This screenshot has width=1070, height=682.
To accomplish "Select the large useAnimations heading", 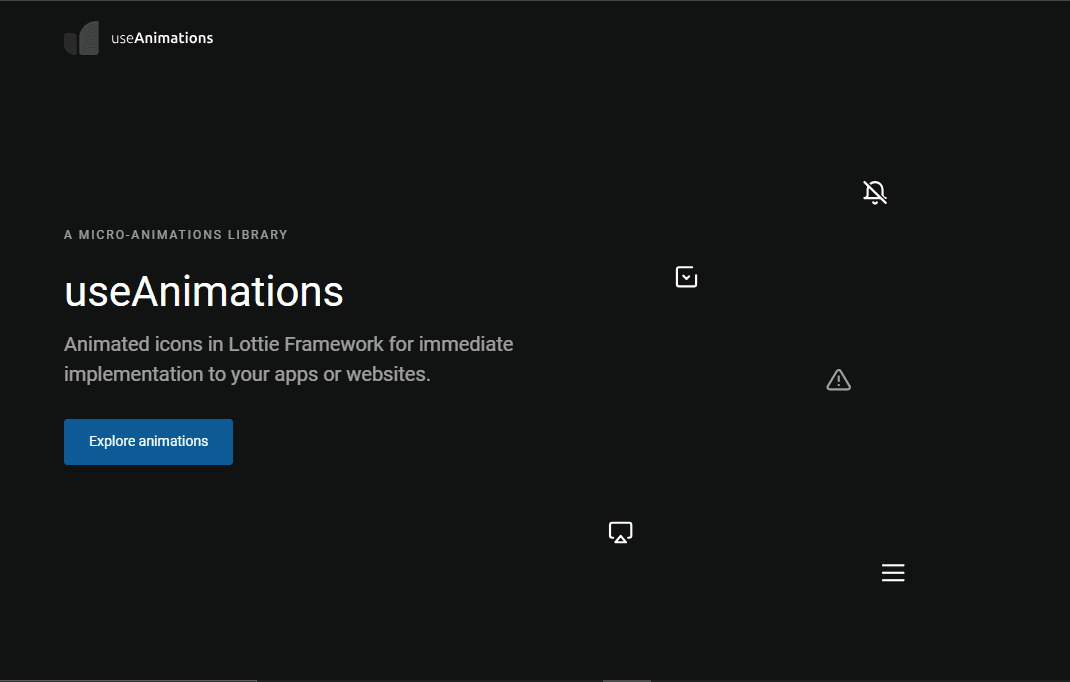I will 203,292.
